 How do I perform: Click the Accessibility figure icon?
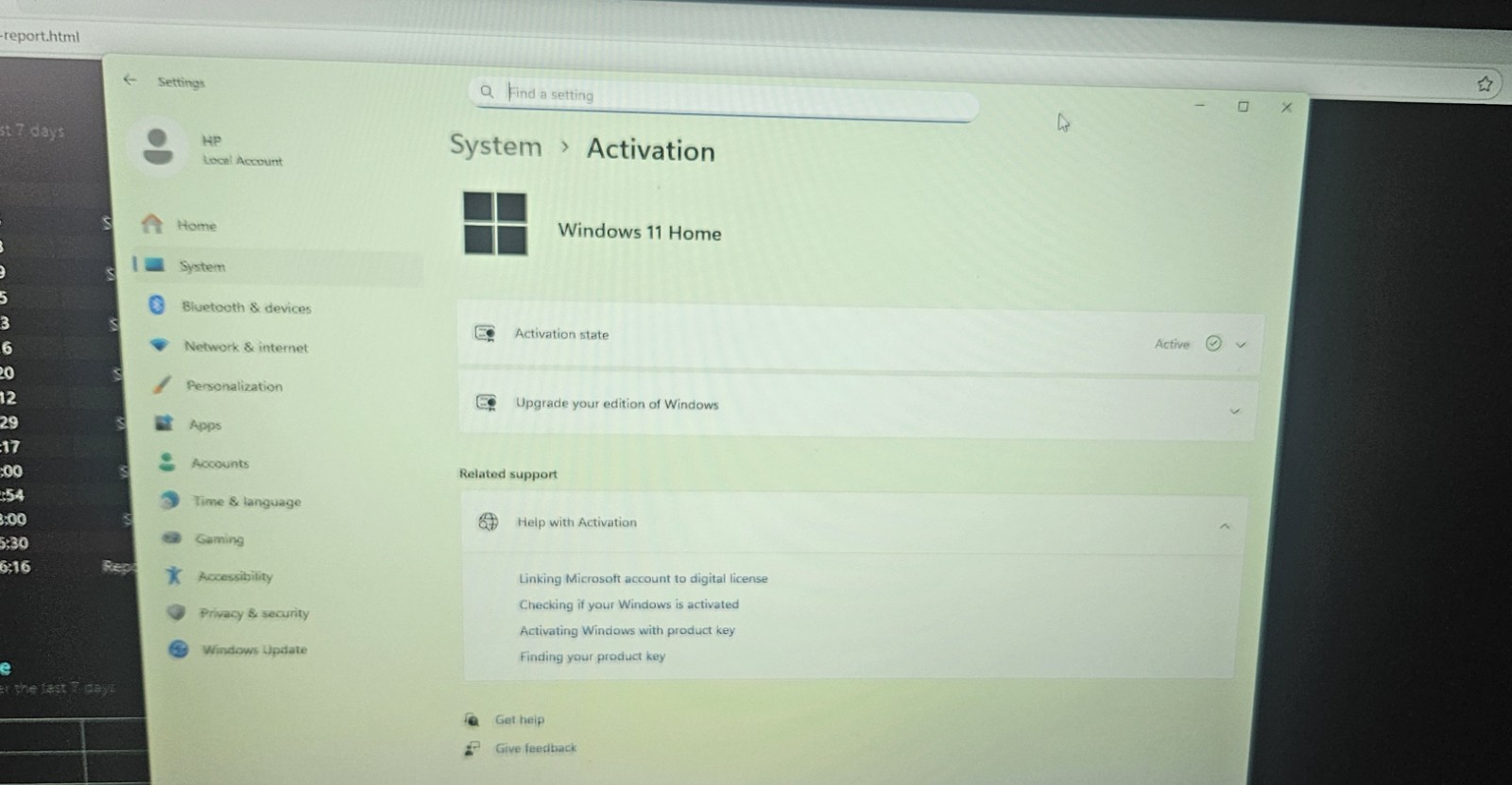(174, 575)
